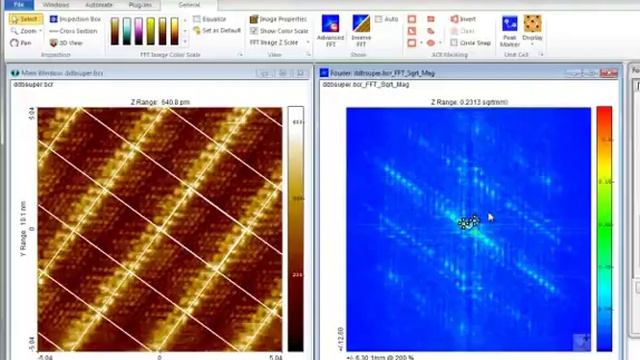The width and height of the screenshot is (640, 360).
Task: Choose the Zoom tool
Action: [24, 31]
